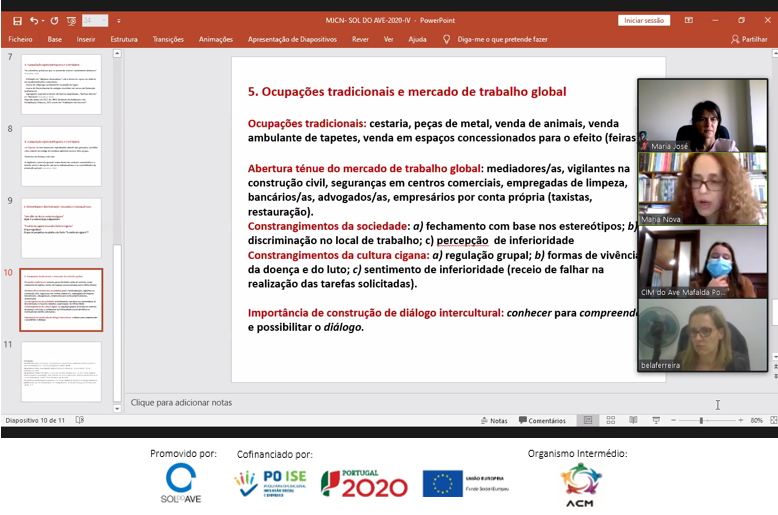Select CIM do Ave Mafalda video tile
Viewport: 778px width, 515px height.
(x=703, y=261)
